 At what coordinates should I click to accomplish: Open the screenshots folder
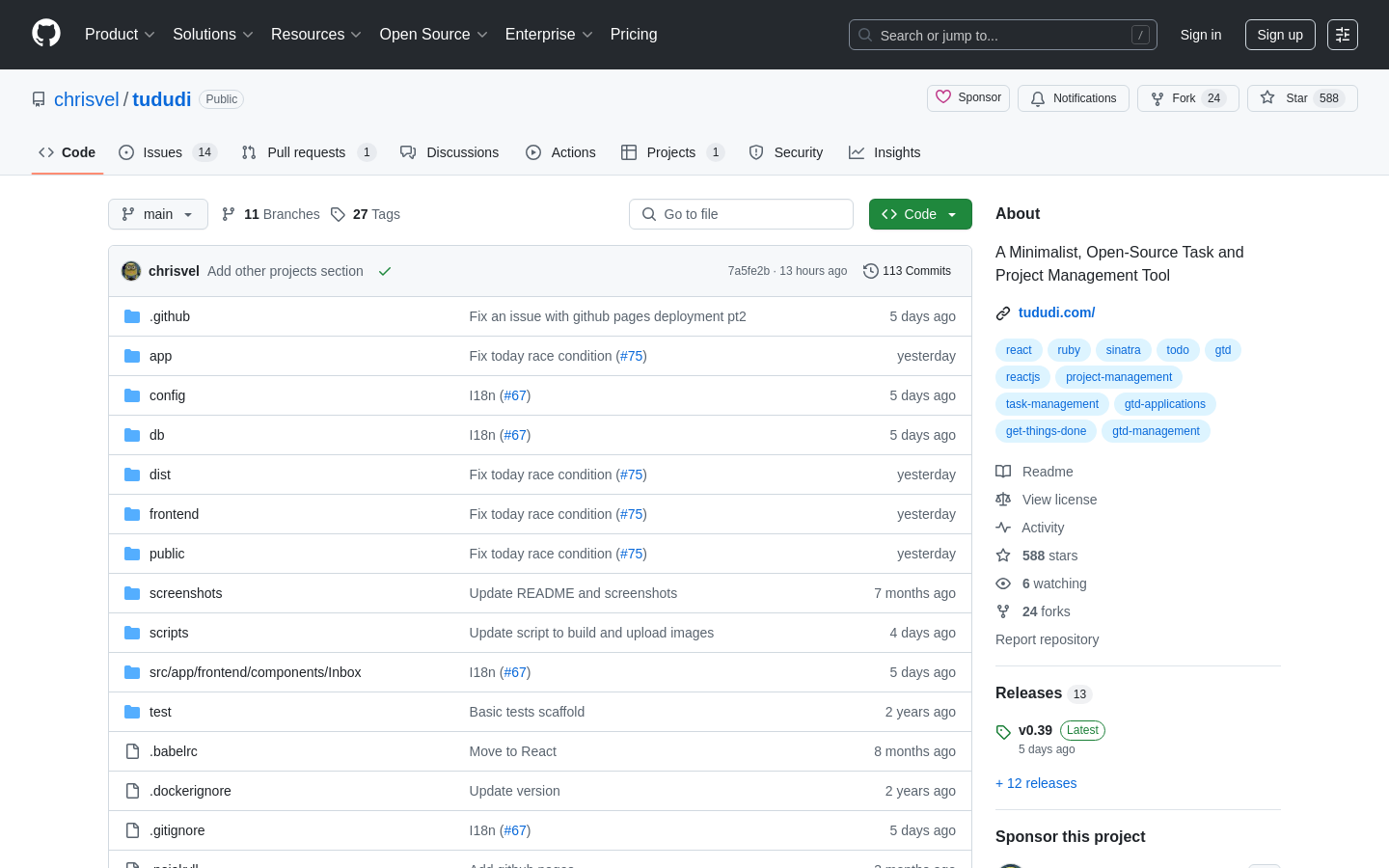tap(185, 593)
